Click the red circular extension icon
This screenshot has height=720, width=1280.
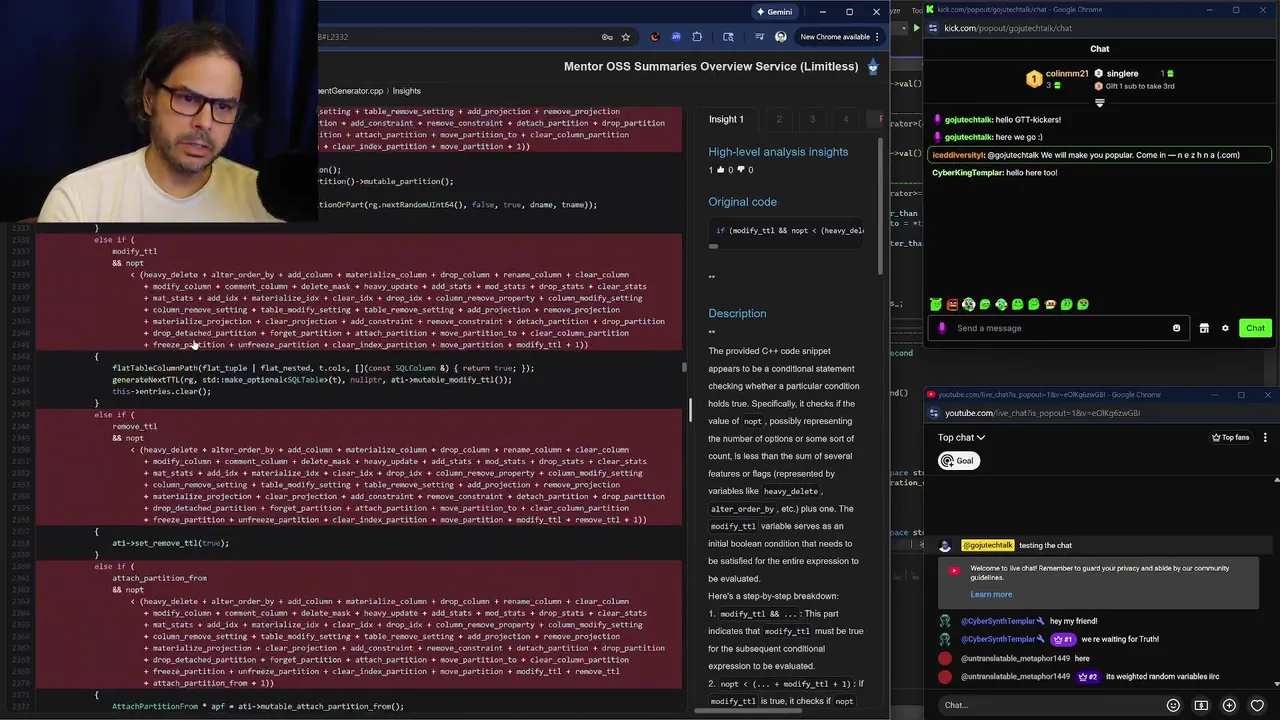point(655,37)
